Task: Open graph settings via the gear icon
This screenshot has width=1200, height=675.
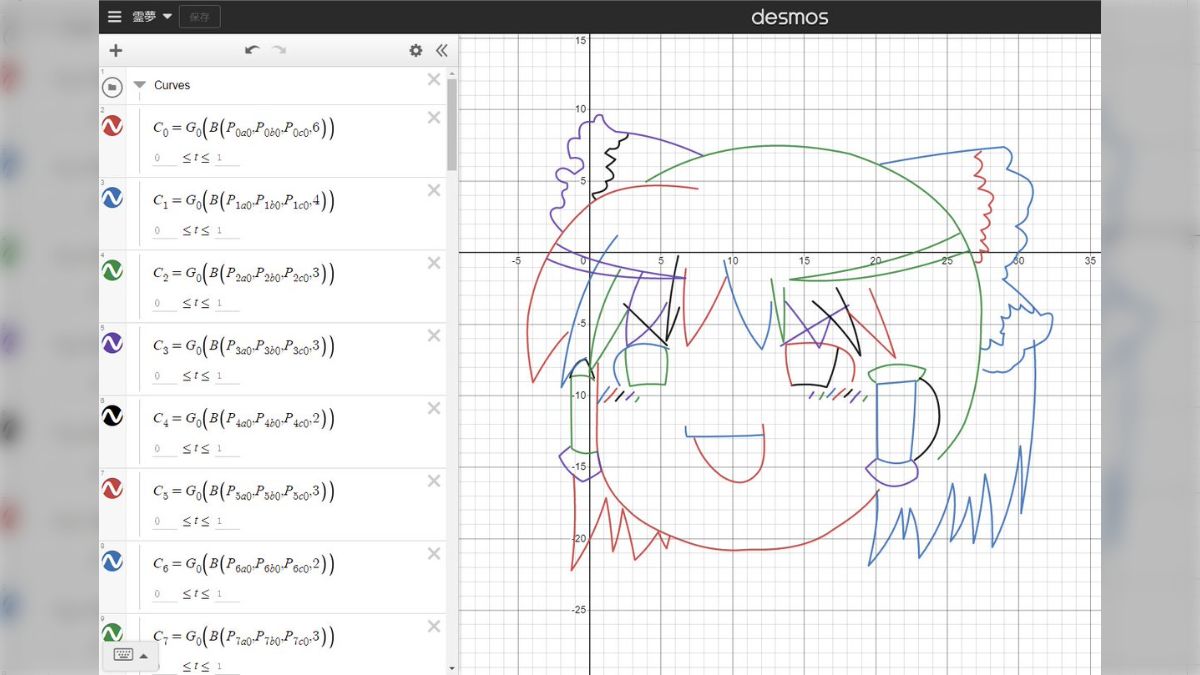Action: point(416,50)
